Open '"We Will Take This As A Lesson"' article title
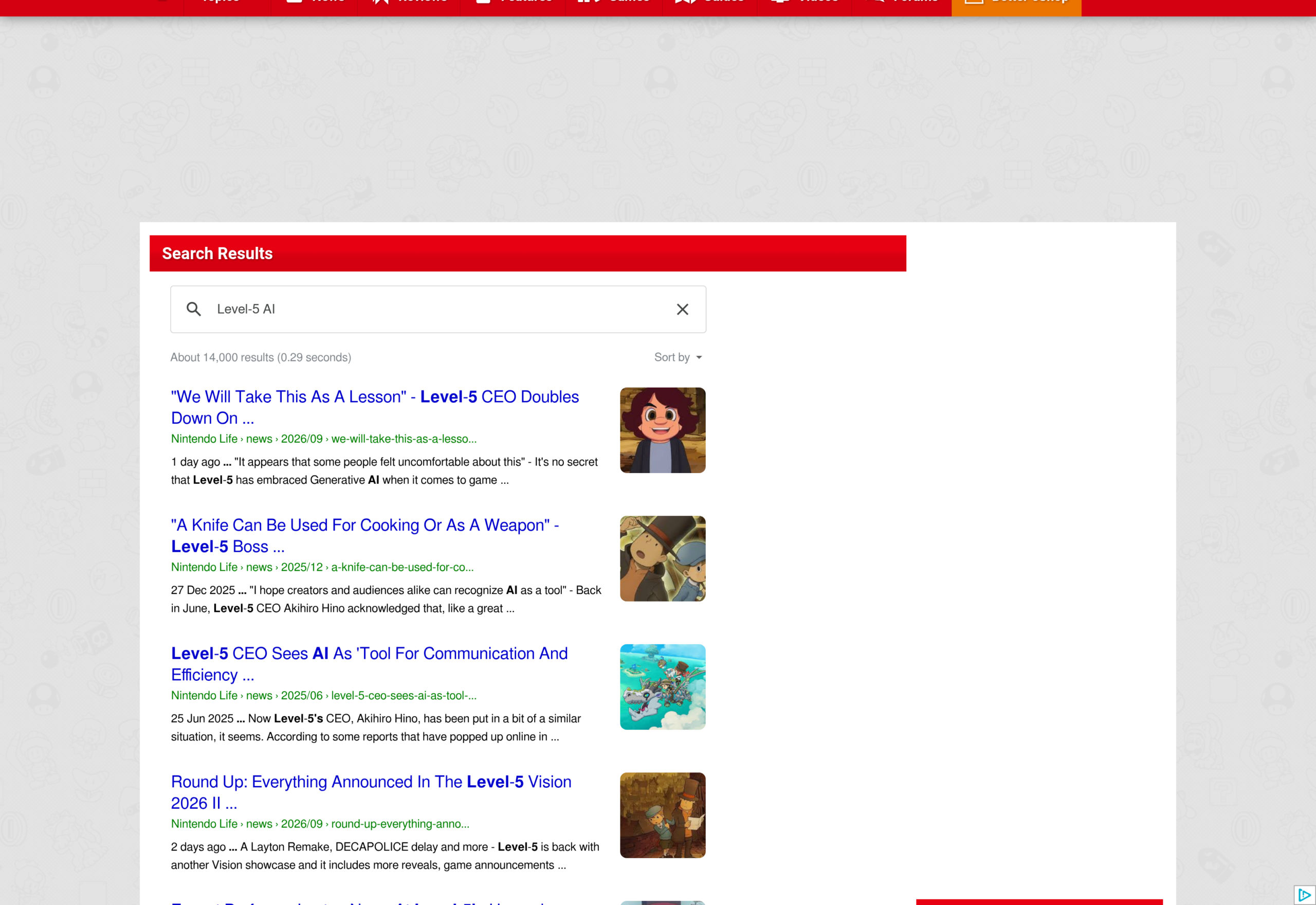This screenshot has height=905, width=1316. coord(375,407)
